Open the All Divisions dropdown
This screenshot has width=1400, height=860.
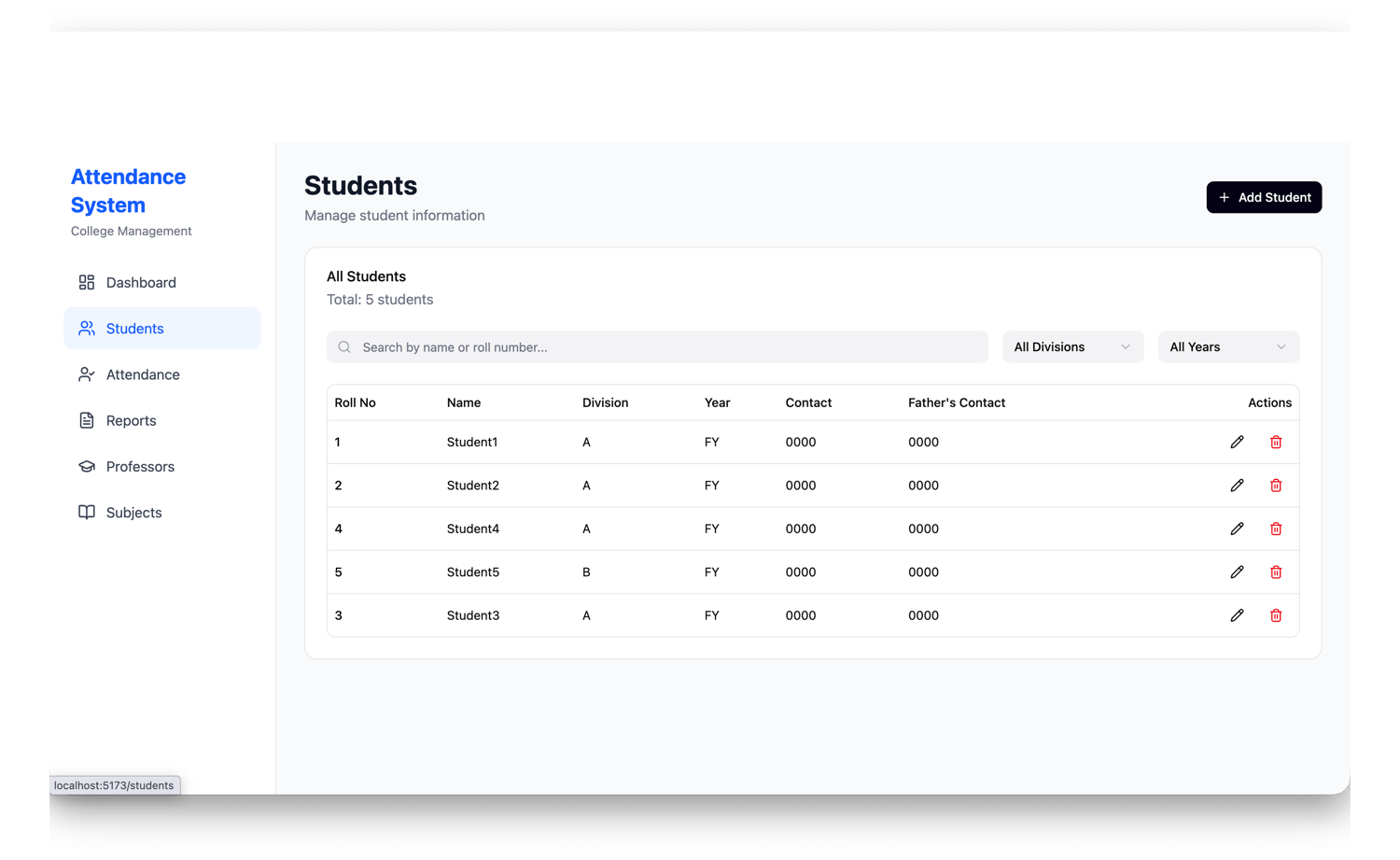tap(1072, 347)
